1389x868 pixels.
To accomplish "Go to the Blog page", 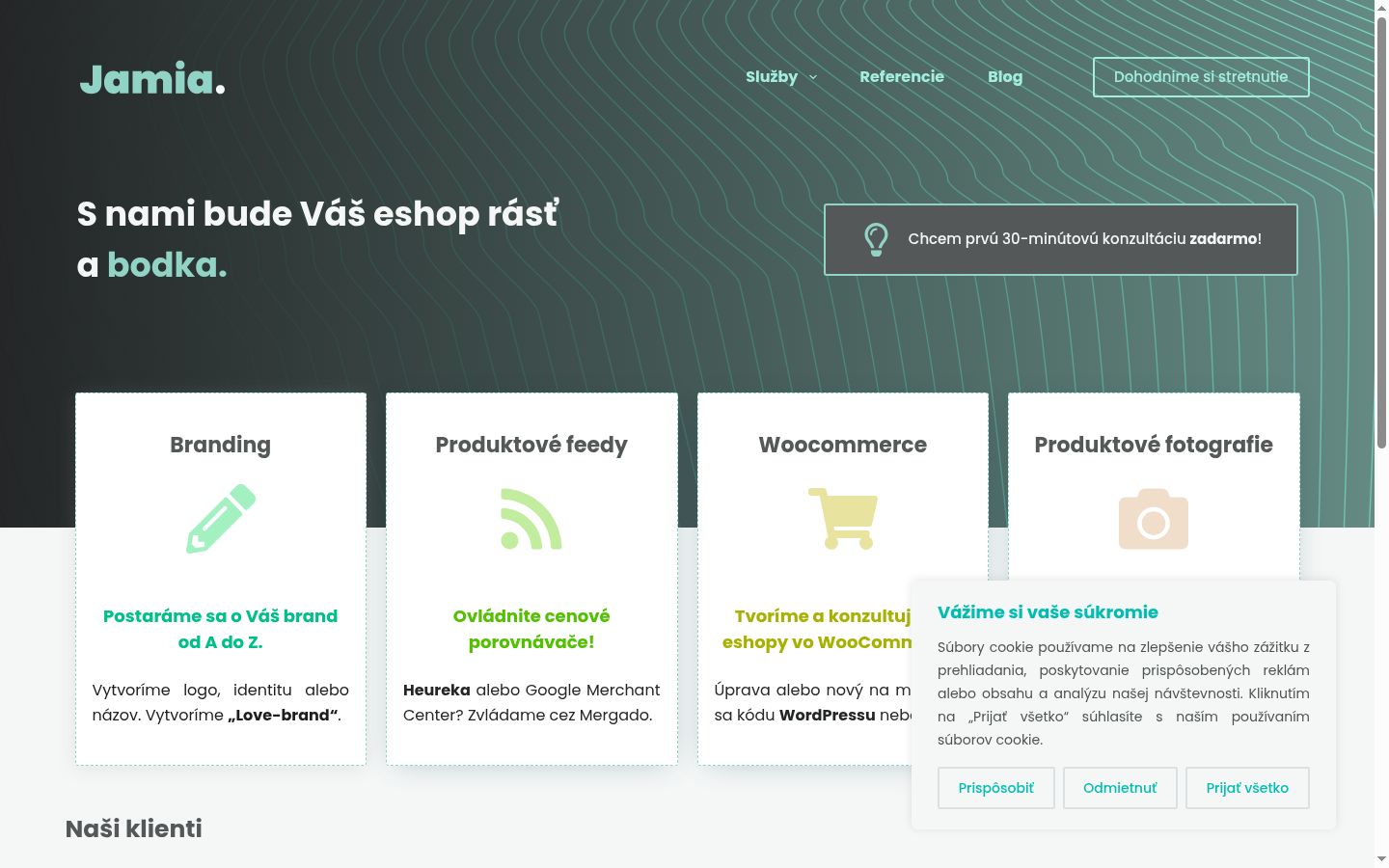I will tap(1005, 77).
